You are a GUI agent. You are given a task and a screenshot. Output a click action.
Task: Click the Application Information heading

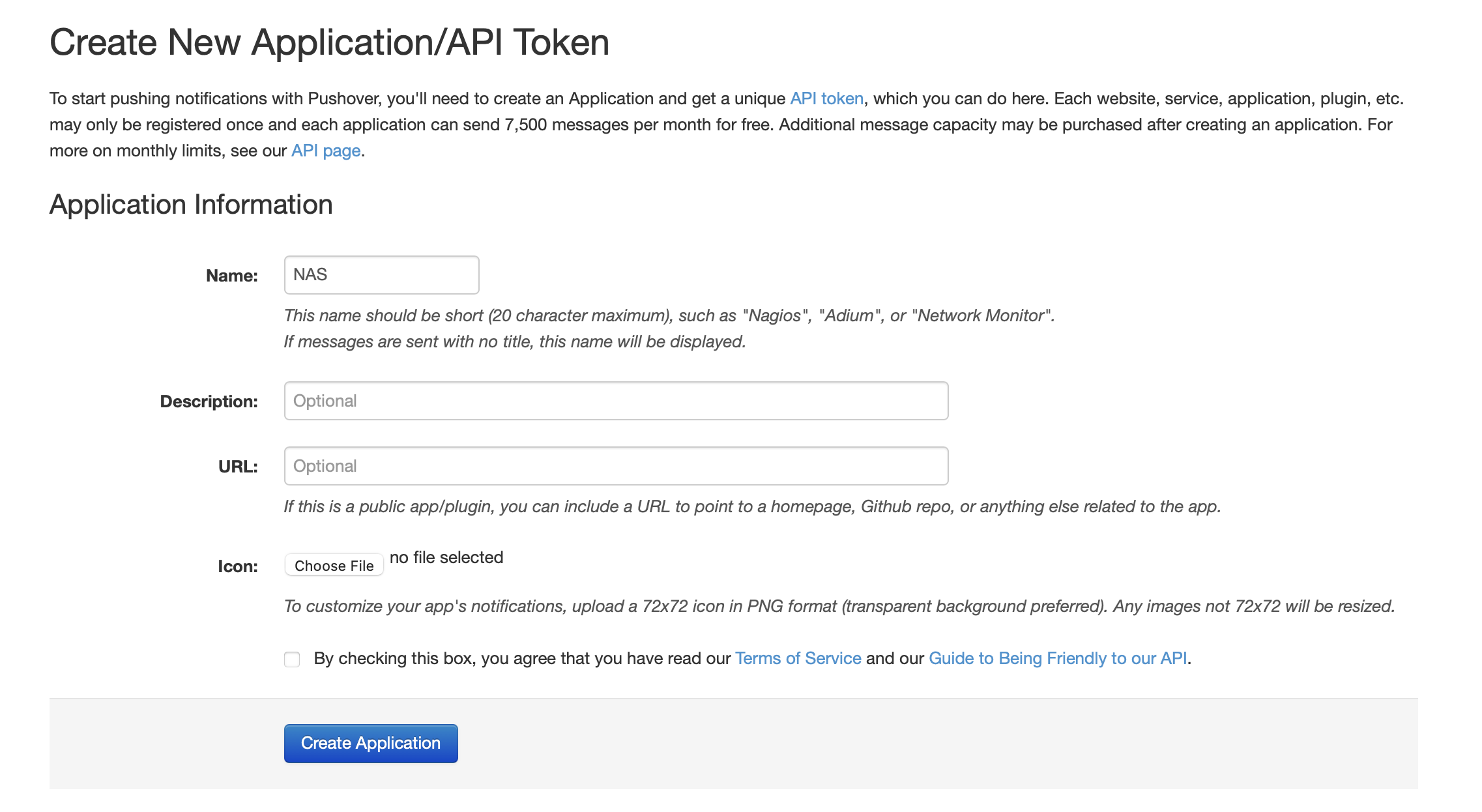191,205
